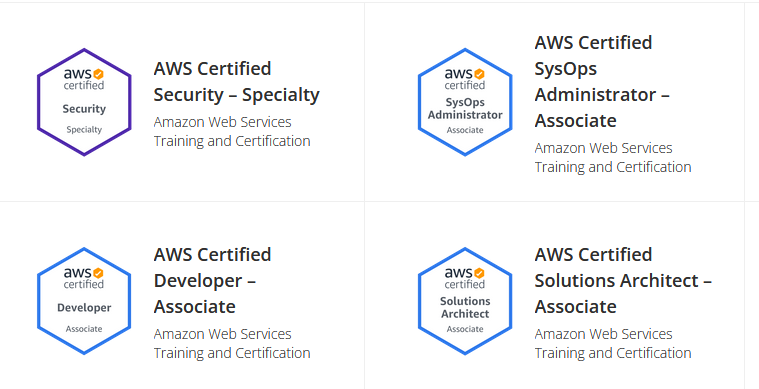Click orange checkmark on SysOps Administrator badge

click(479, 74)
